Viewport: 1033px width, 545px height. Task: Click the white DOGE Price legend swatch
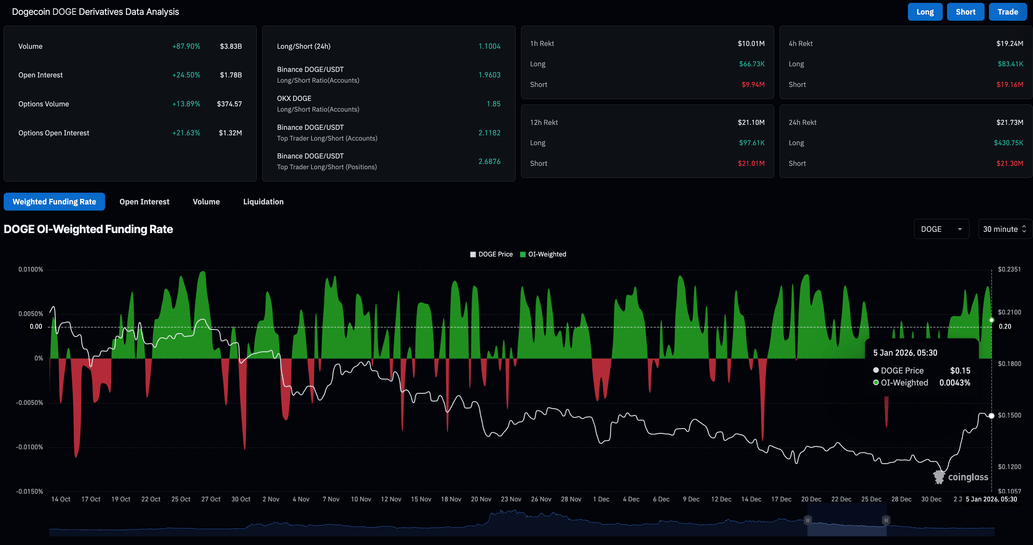click(474, 255)
